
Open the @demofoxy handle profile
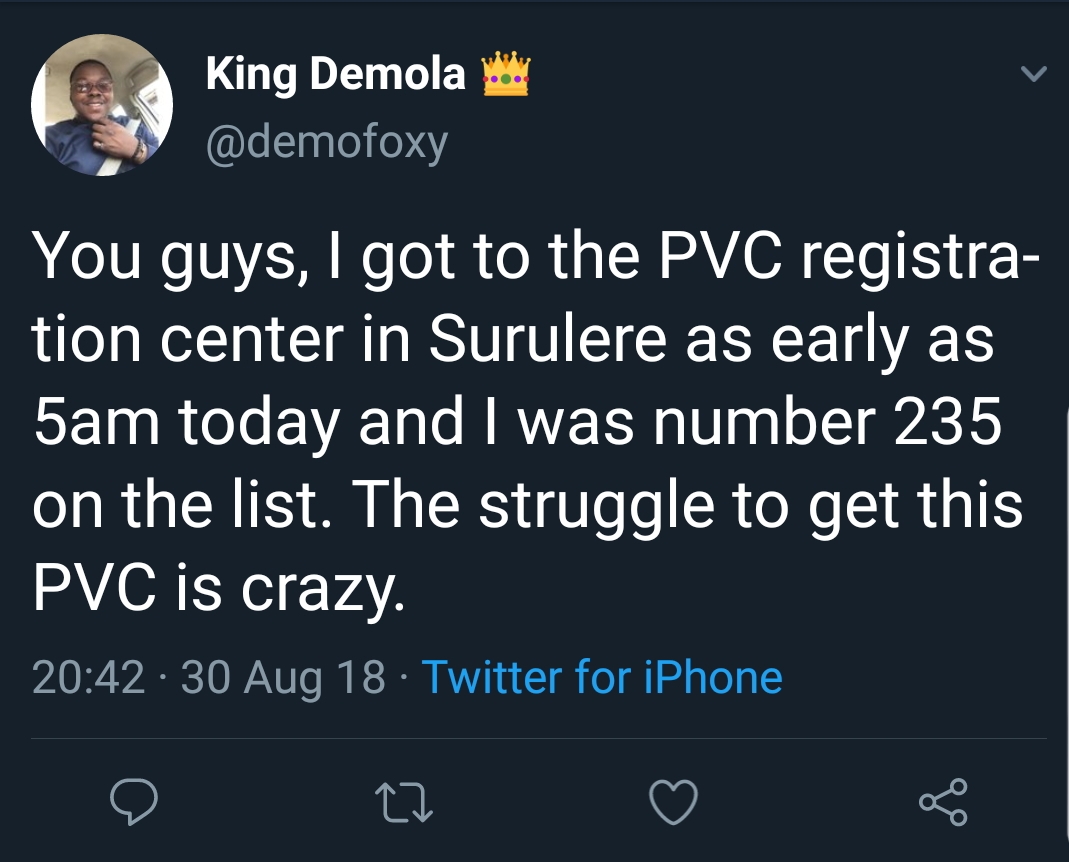click(x=326, y=142)
